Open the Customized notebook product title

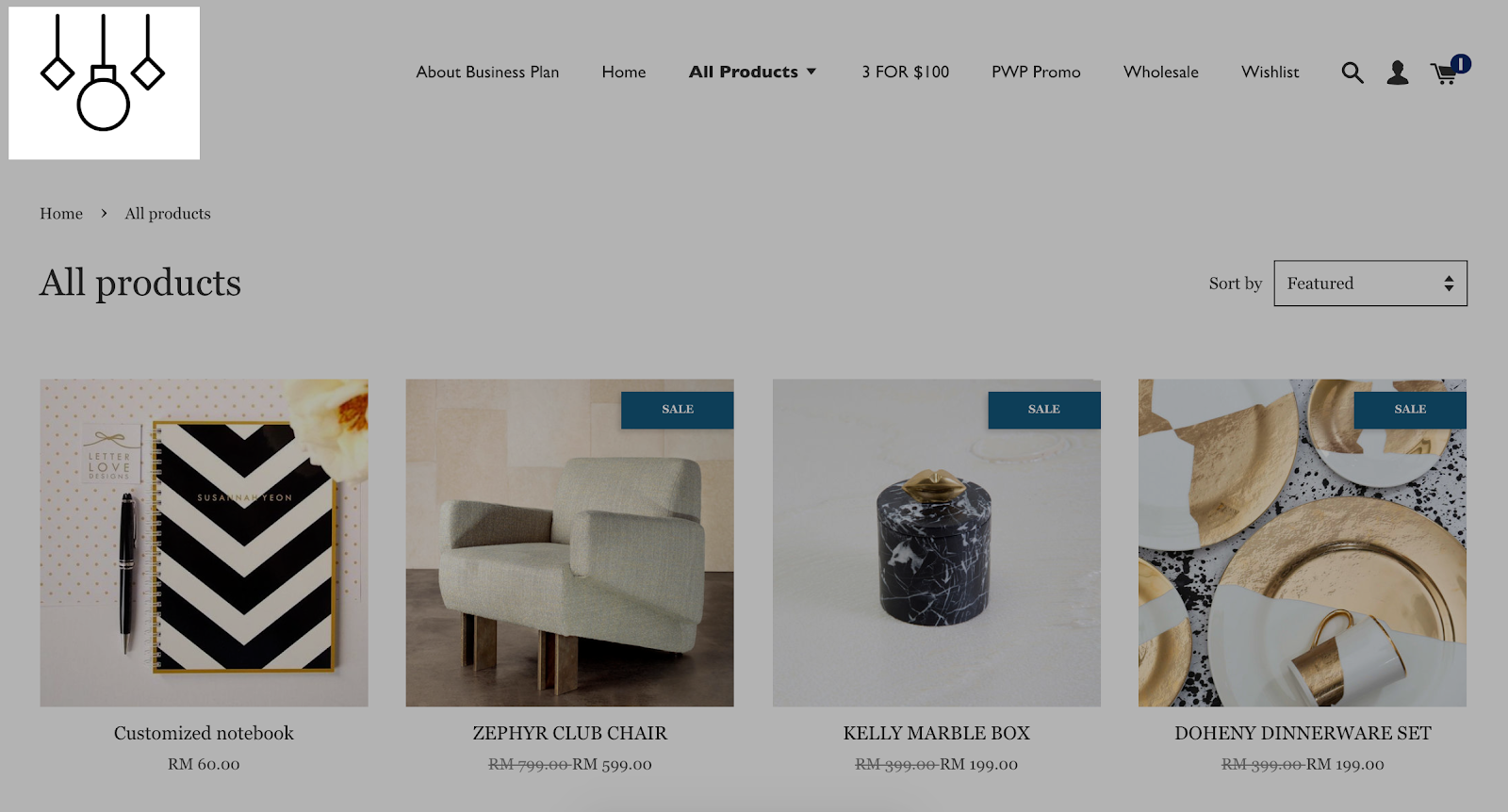coord(204,733)
